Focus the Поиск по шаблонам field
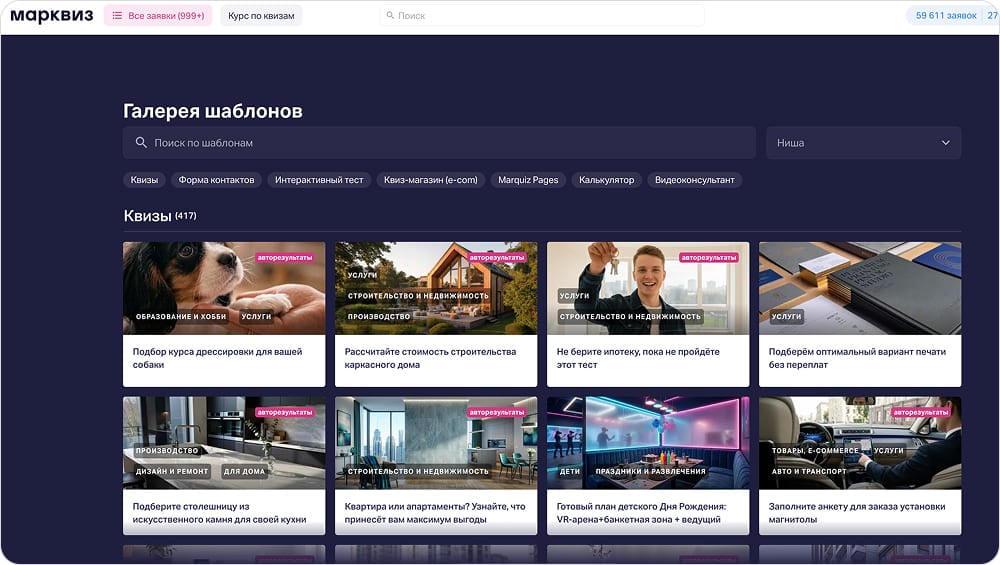 (439, 143)
